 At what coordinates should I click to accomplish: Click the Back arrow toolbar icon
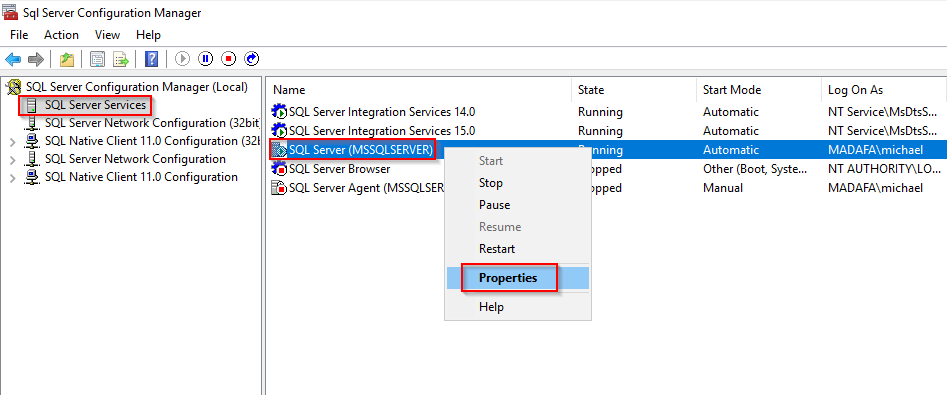point(13,59)
